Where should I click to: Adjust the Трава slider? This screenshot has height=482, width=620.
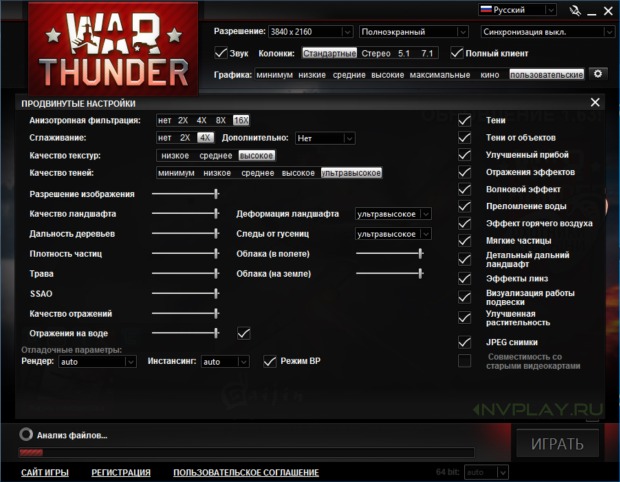(x=185, y=273)
